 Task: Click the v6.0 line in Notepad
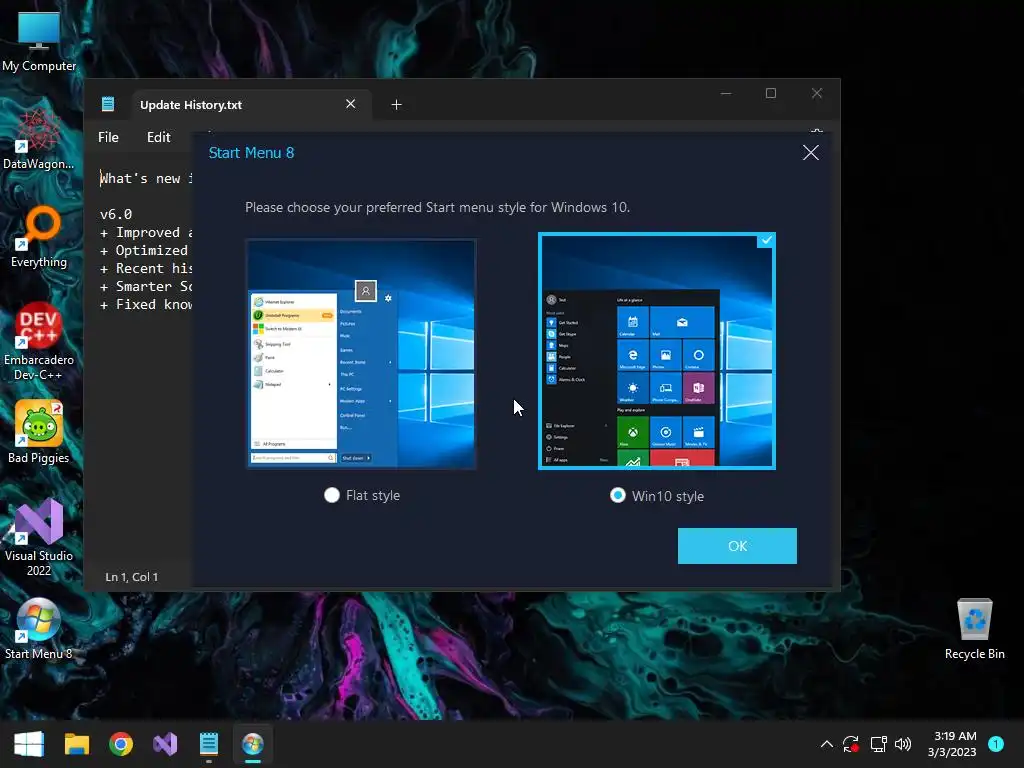[116, 214]
